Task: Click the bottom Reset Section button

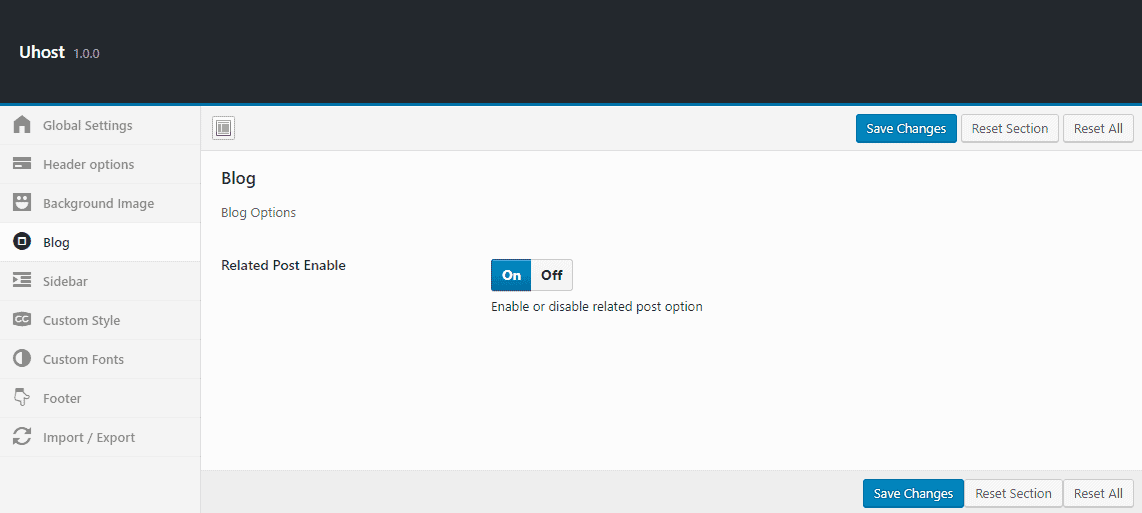Action: click(x=1013, y=493)
